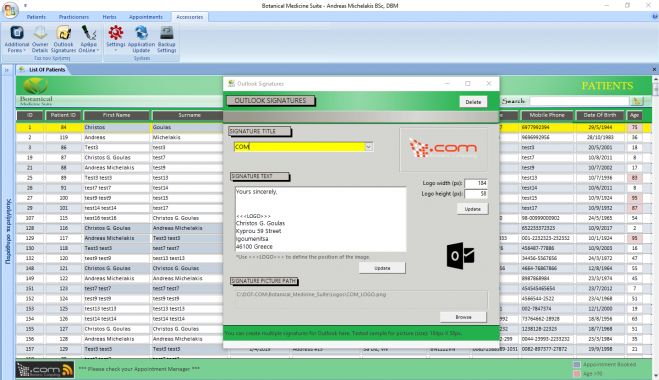
Task: Click the Logo height input field
Action: [476, 194]
